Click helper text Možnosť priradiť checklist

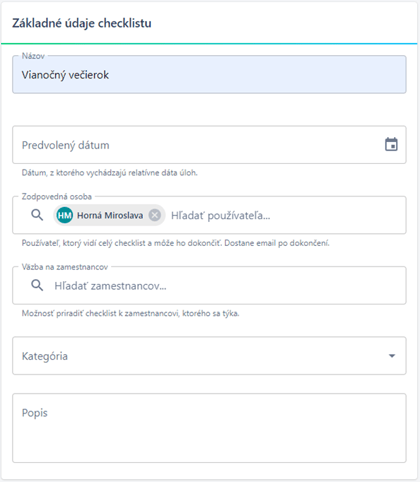click(130, 313)
